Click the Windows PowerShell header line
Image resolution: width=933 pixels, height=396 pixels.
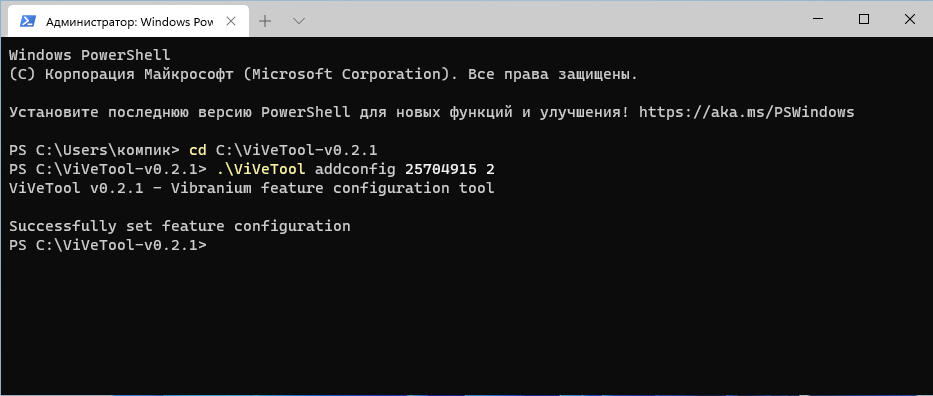tap(89, 55)
